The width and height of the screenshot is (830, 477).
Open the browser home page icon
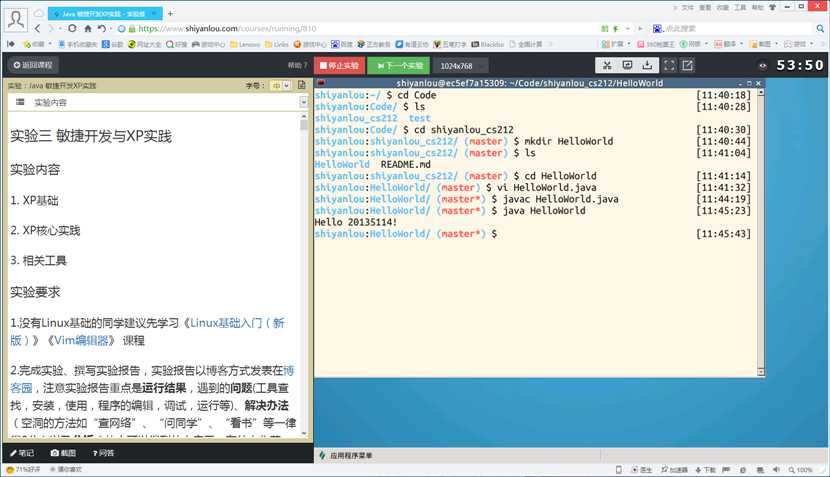pyautogui.click(x=88, y=29)
